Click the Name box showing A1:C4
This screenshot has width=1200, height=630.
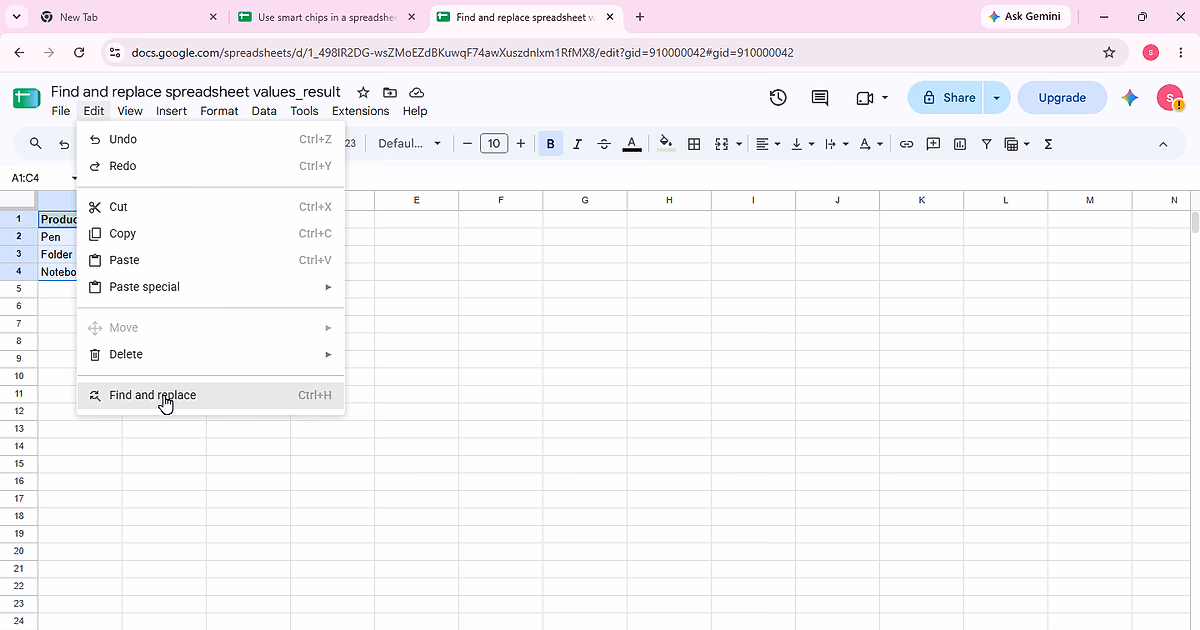[x=37, y=178]
